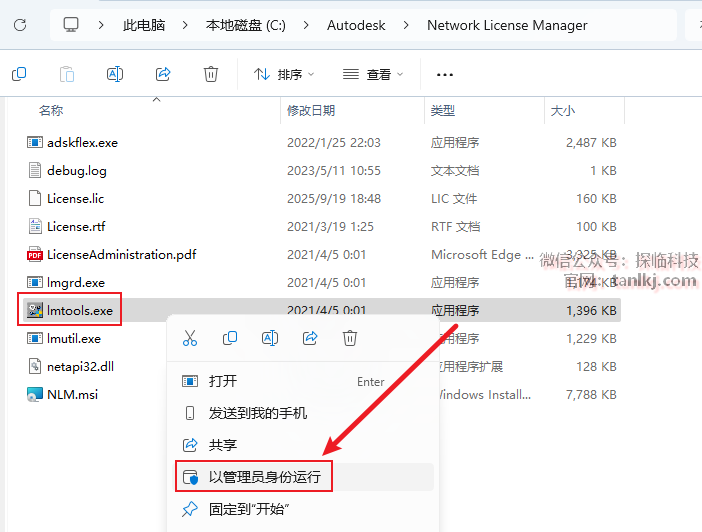Click the License.rtf document icon
This screenshot has height=532, width=702.
(35, 226)
